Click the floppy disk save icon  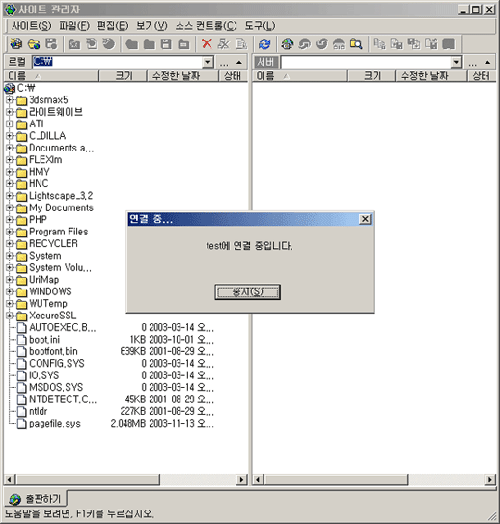click(166, 44)
